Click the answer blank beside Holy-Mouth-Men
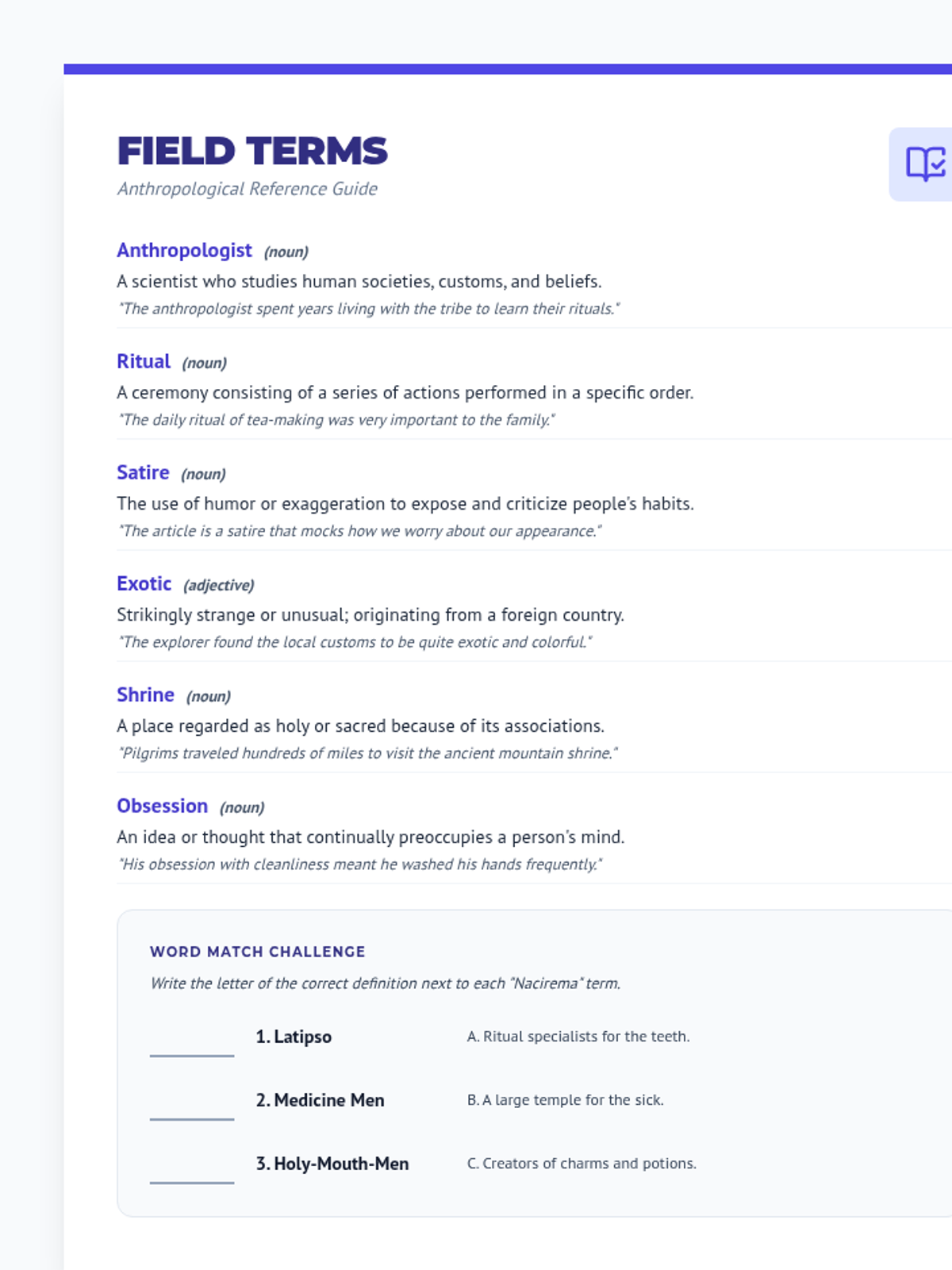The height and width of the screenshot is (1270, 952). pyautogui.click(x=192, y=1168)
